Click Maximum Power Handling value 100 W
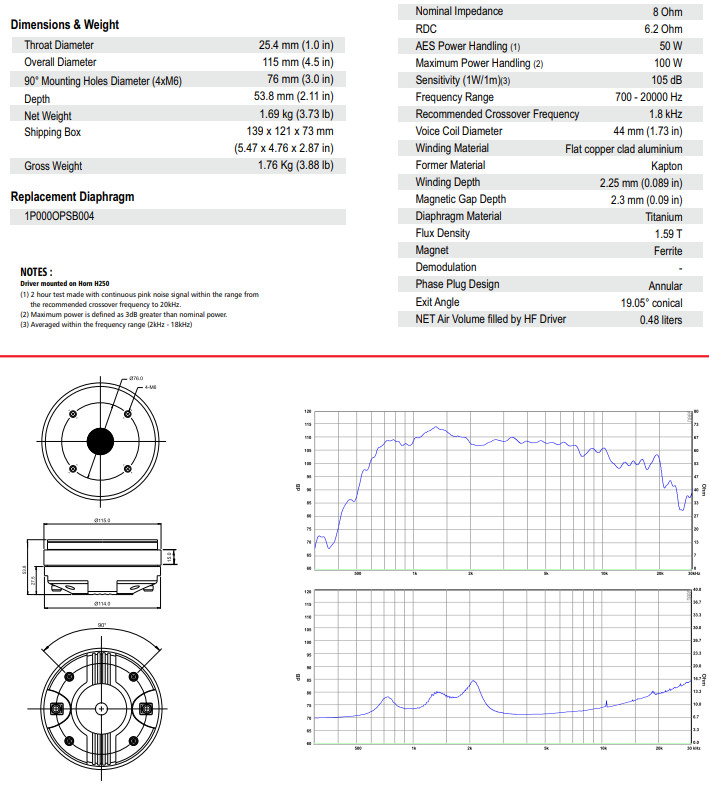The width and height of the screenshot is (709, 788). pyautogui.click(x=668, y=63)
